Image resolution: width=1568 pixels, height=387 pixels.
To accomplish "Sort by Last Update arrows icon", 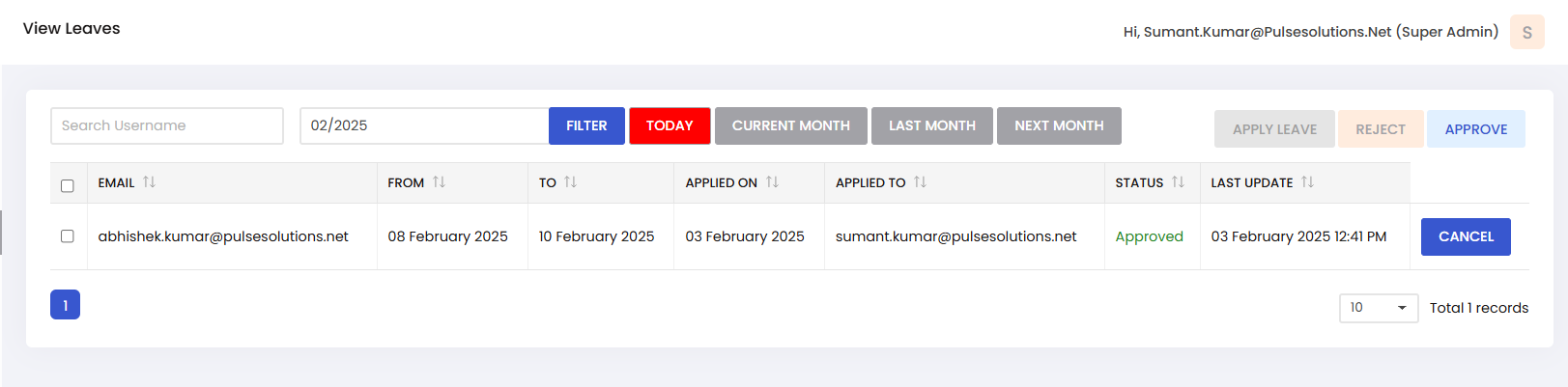I will coord(1307,182).
